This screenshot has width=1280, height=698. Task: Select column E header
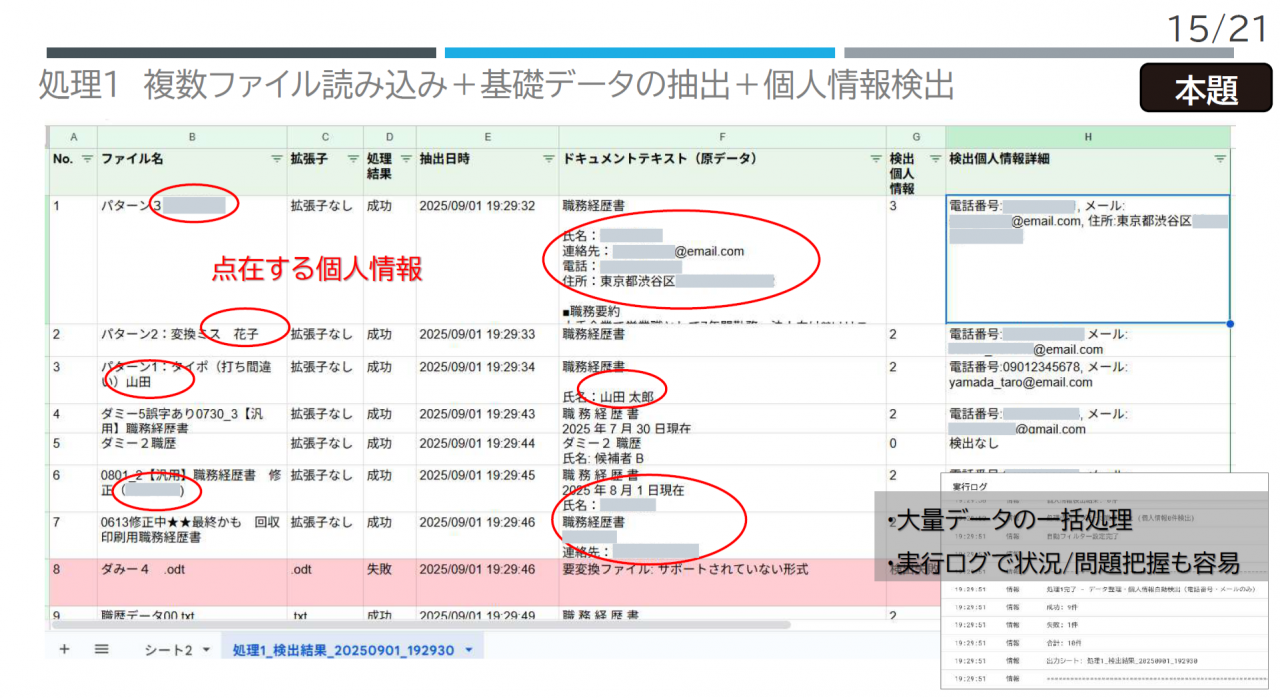click(487, 136)
